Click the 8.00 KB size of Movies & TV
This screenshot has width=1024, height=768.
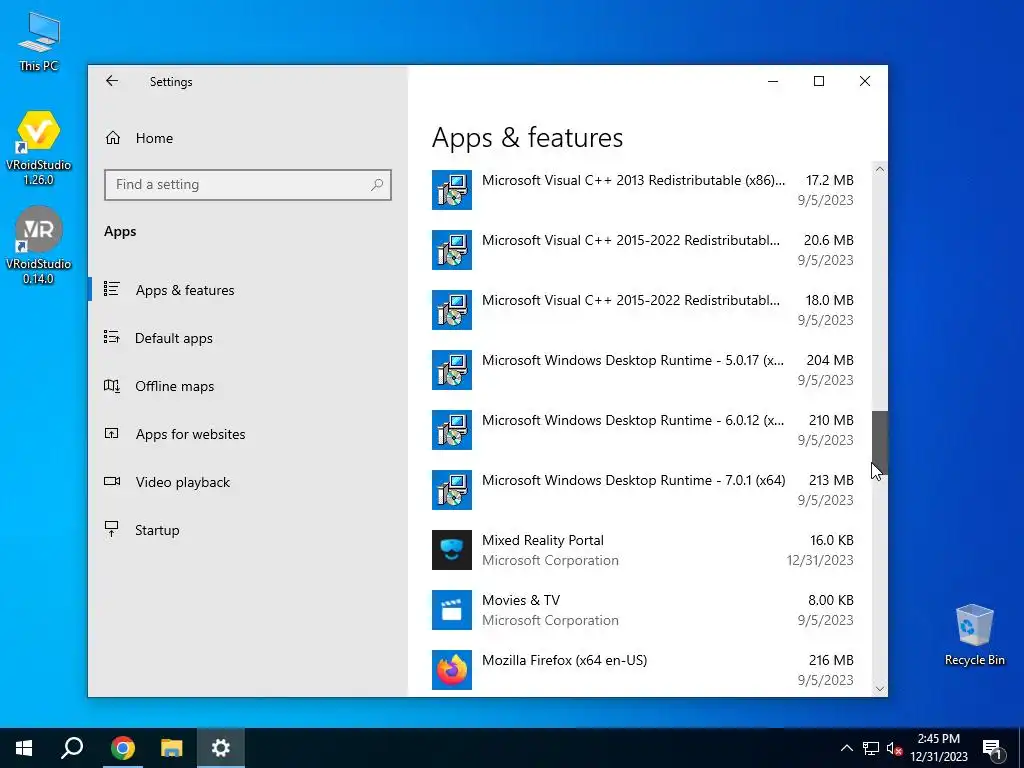pyautogui.click(x=831, y=600)
